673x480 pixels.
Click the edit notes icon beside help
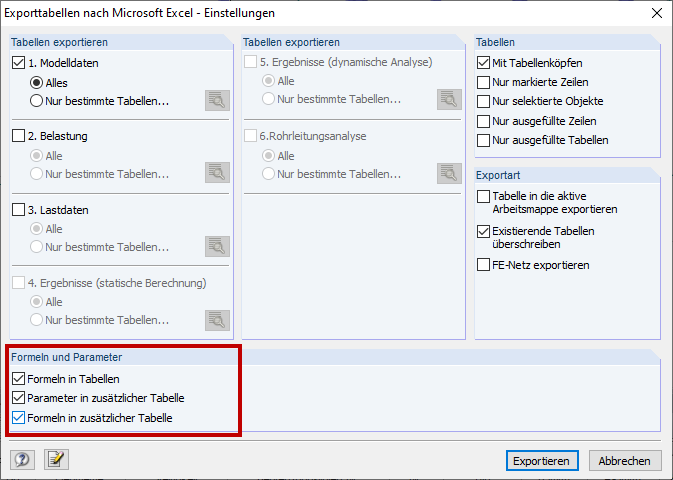[x=55, y=460]
